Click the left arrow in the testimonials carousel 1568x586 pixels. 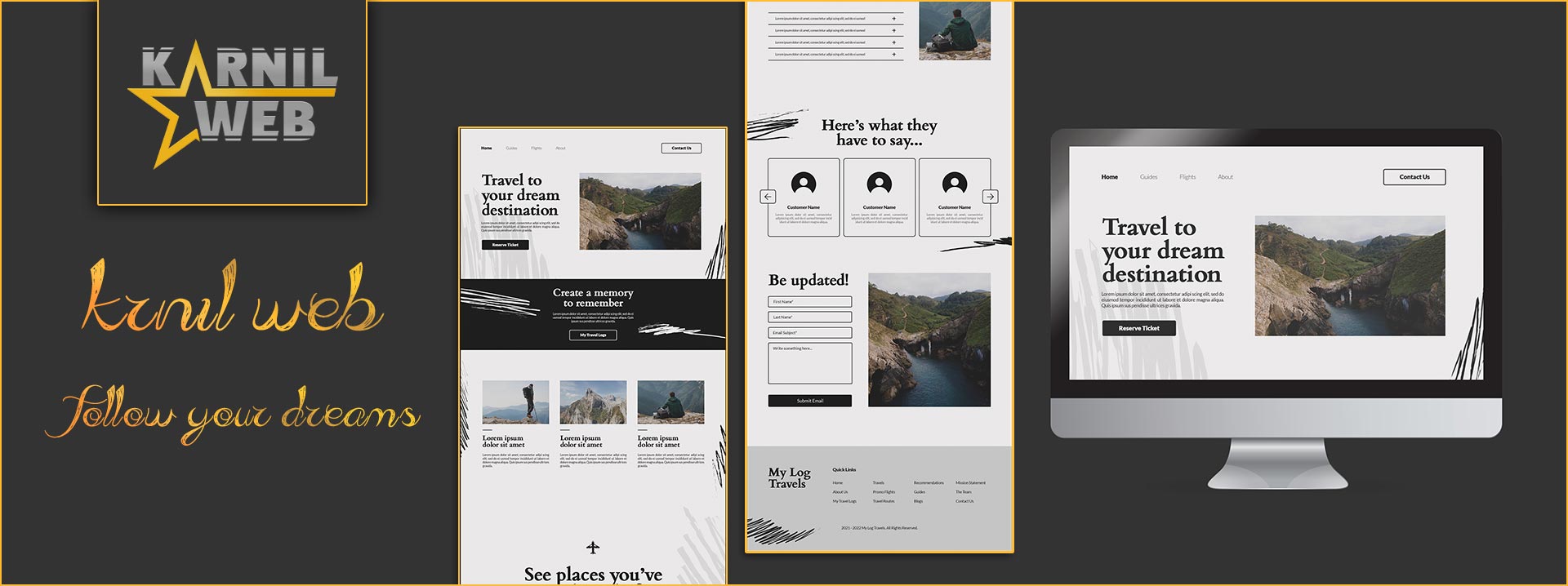pos(768,197)
